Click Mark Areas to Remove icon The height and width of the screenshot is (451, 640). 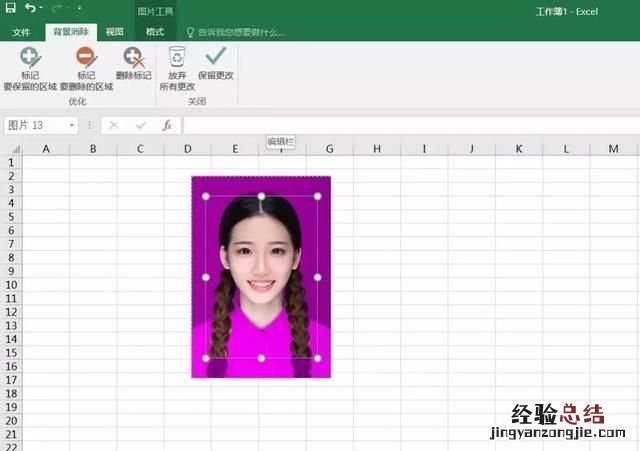click(x=86, y=58)
